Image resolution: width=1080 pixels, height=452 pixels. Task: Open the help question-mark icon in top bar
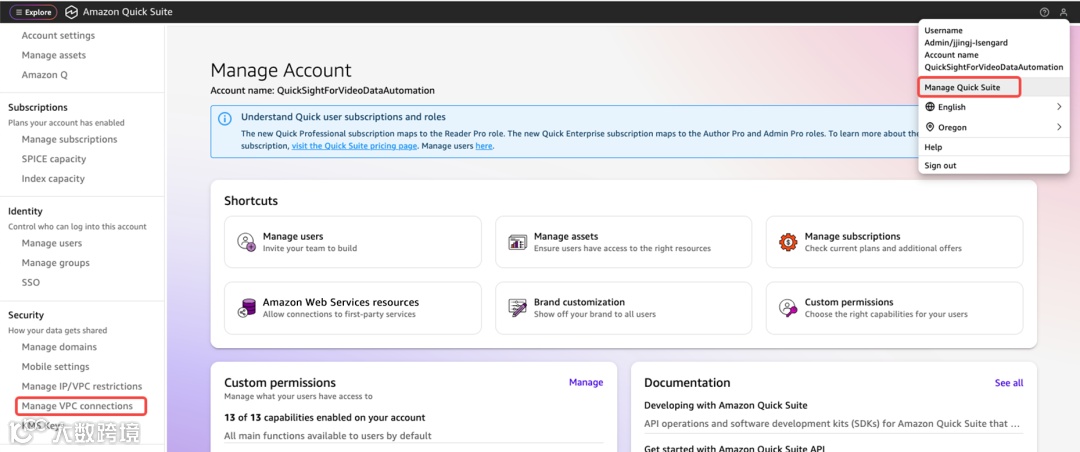click(x=1044, y=12)
